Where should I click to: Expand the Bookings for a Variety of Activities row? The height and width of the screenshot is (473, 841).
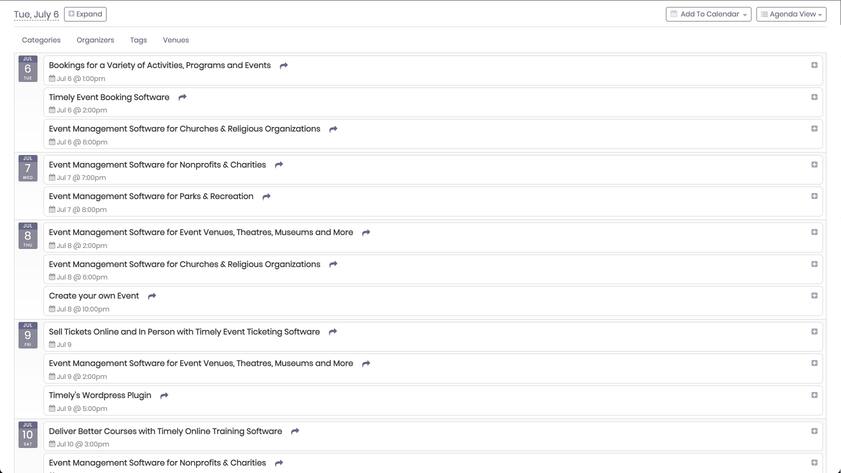pyautogui.click(x=814, y=65)
